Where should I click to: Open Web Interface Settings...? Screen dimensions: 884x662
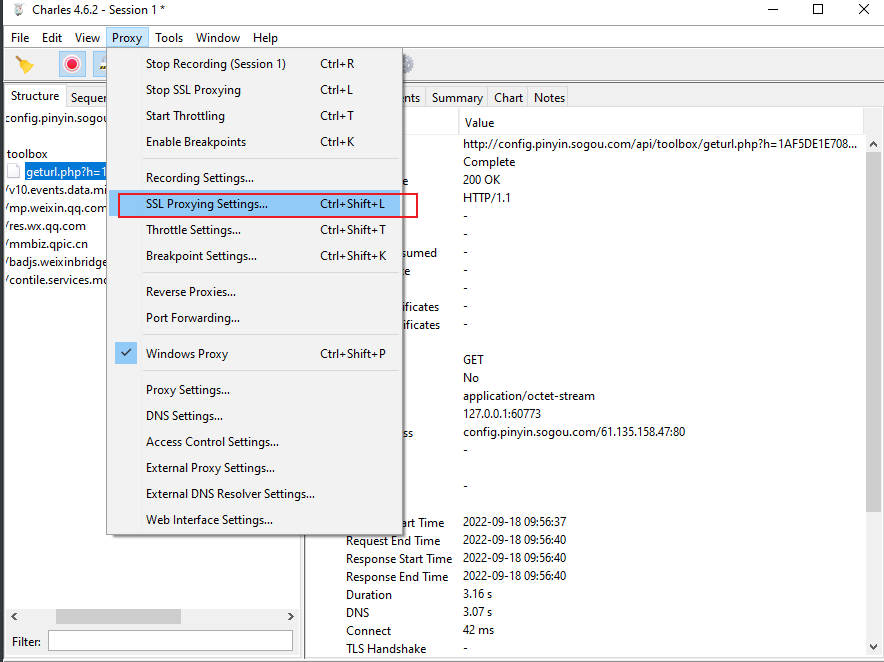[253, 519]
